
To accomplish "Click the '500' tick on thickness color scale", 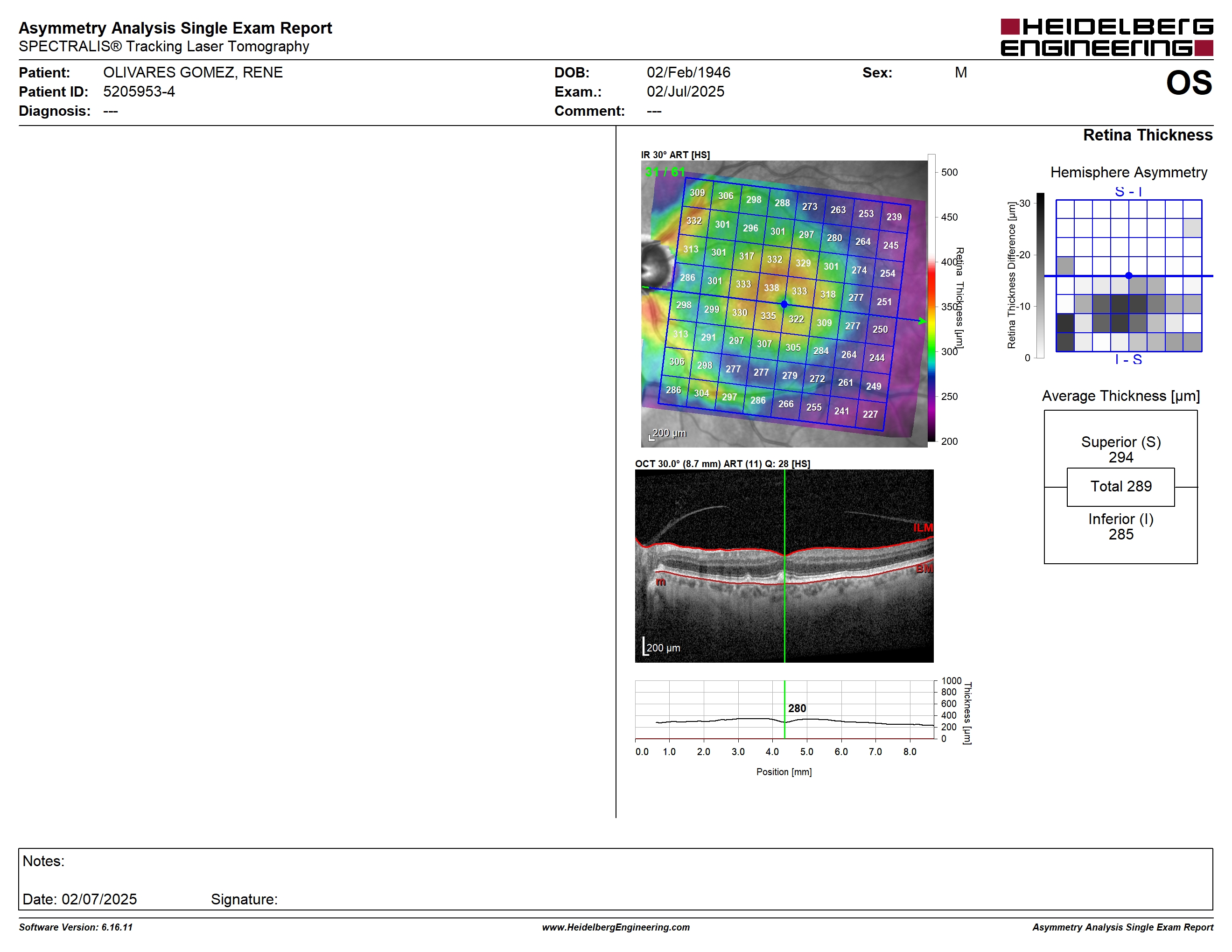I will pos(949,172).
